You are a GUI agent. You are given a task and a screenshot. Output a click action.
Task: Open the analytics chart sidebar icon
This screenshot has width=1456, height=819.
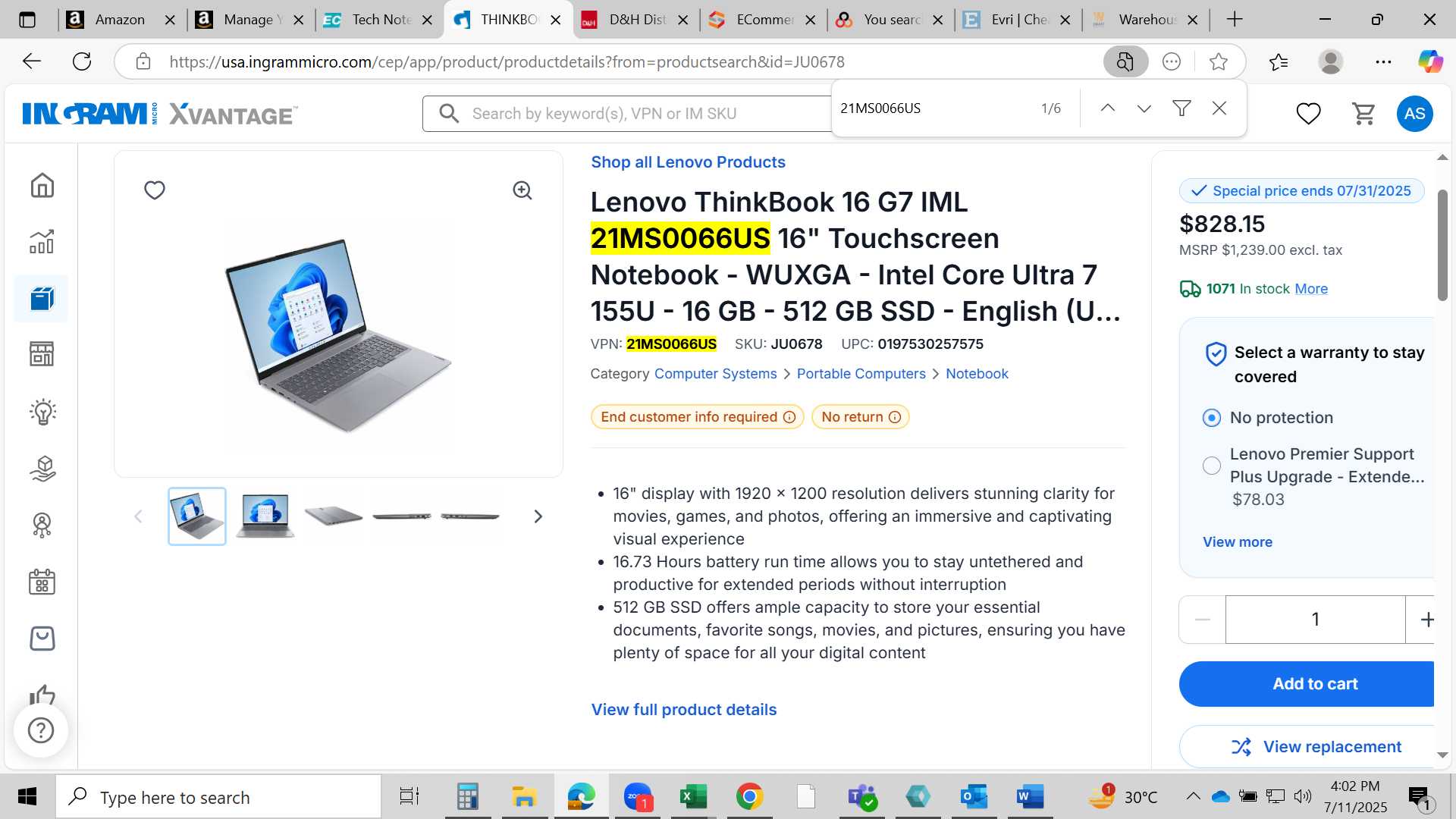tap(42, 242)
